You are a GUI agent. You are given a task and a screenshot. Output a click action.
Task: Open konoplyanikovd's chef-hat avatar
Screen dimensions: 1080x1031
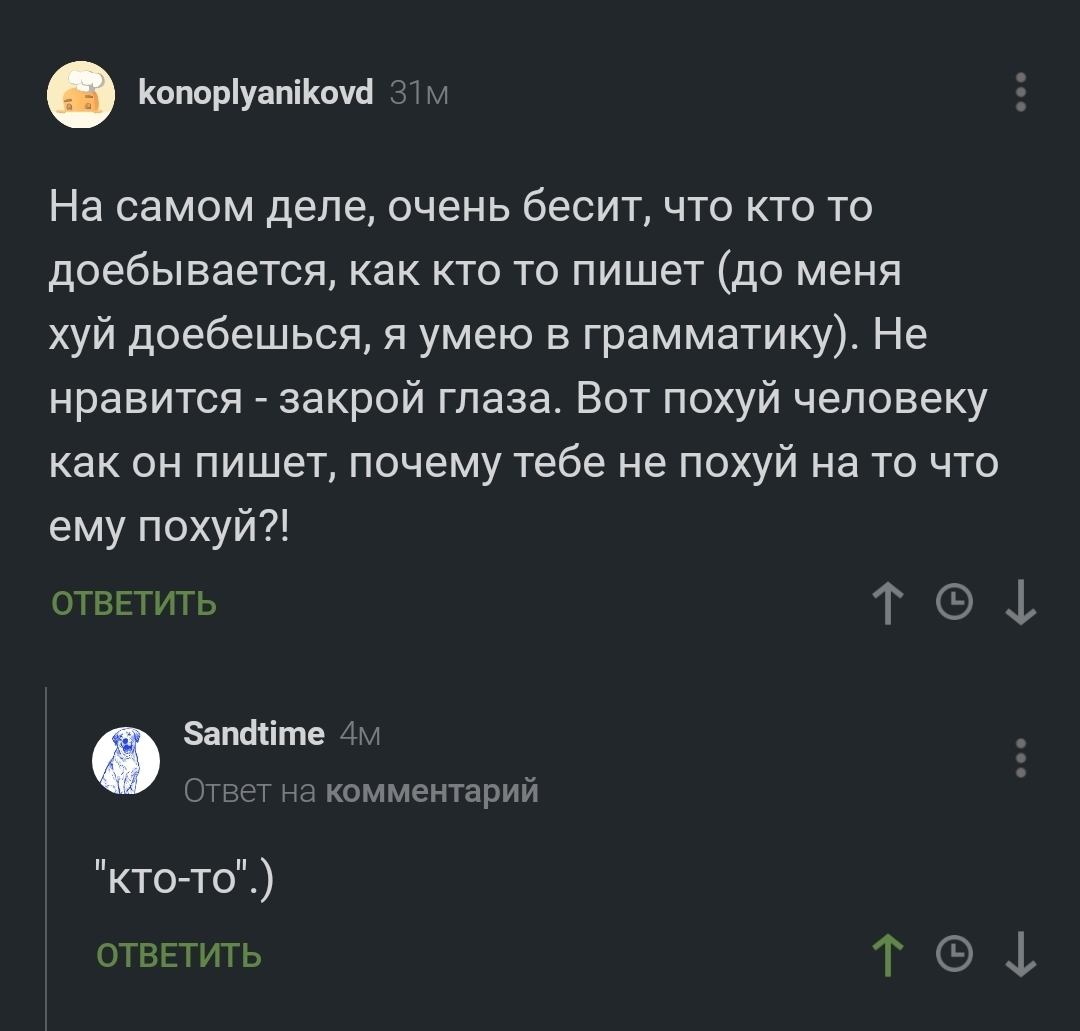(81, 94)
